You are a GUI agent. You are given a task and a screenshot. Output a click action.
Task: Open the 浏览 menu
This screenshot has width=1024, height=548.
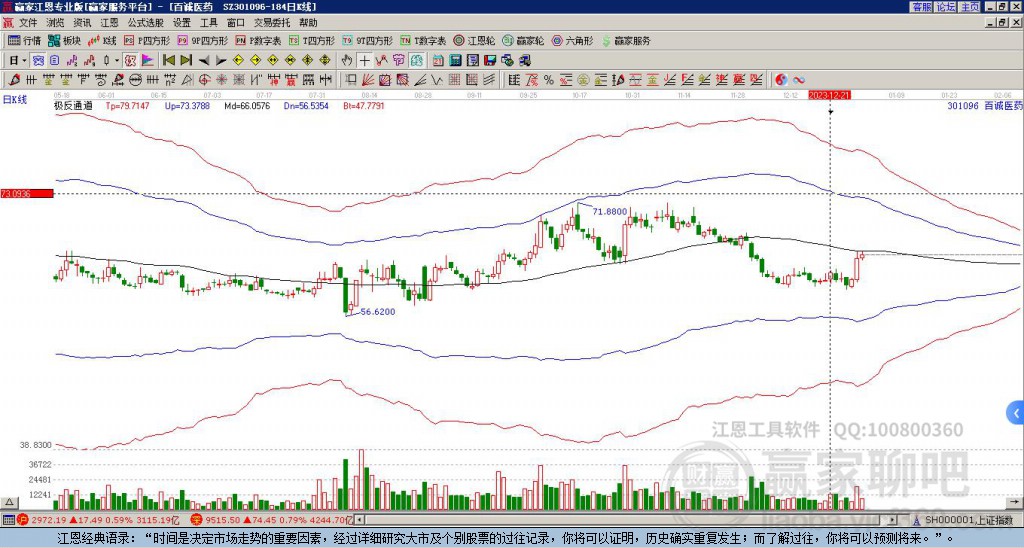point(55,23)
